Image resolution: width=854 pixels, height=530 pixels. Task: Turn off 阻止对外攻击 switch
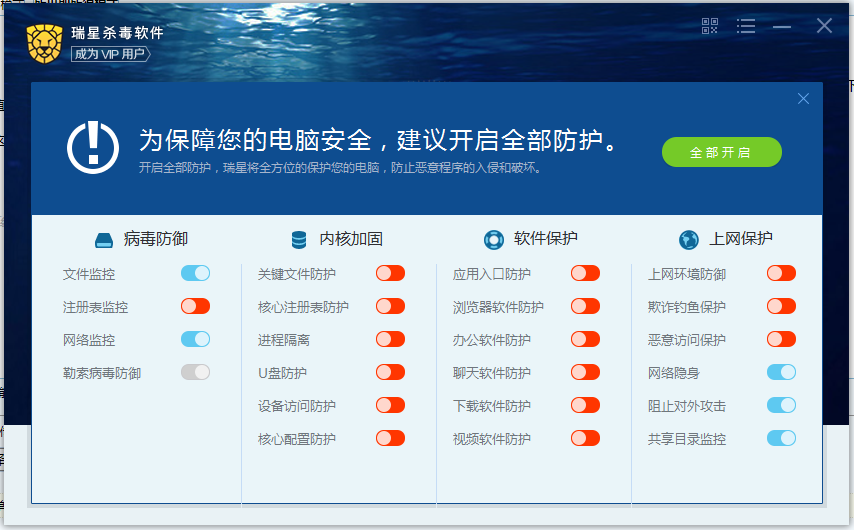point(782,405)
